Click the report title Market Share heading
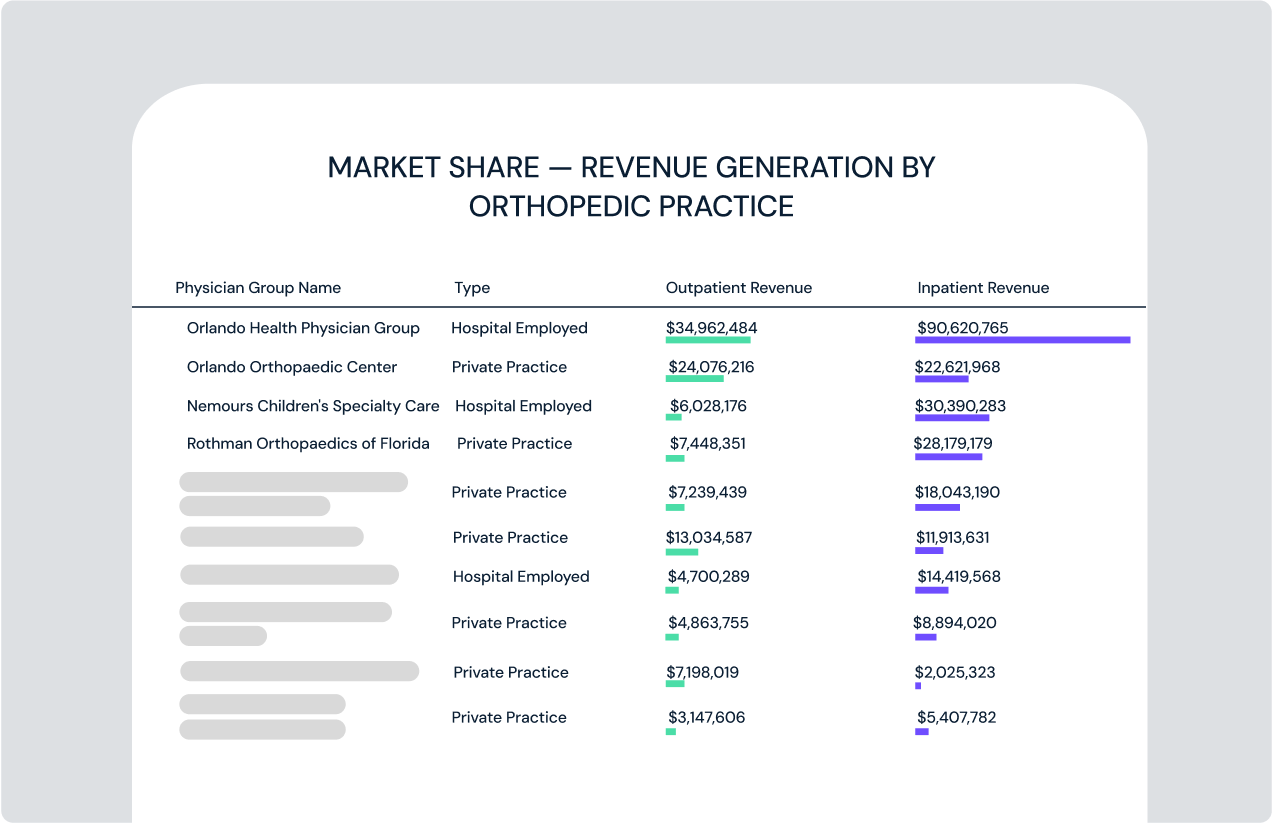Viewport: 1272px width, 826px height. click(x=632, y=186)
